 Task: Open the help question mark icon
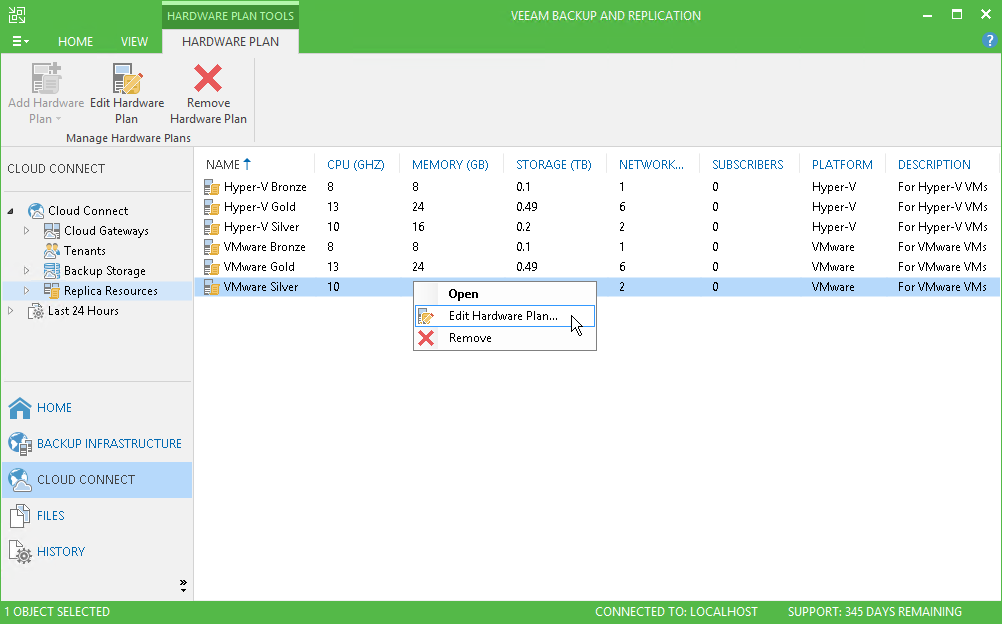pyautogui.click(x=989, y=41)
